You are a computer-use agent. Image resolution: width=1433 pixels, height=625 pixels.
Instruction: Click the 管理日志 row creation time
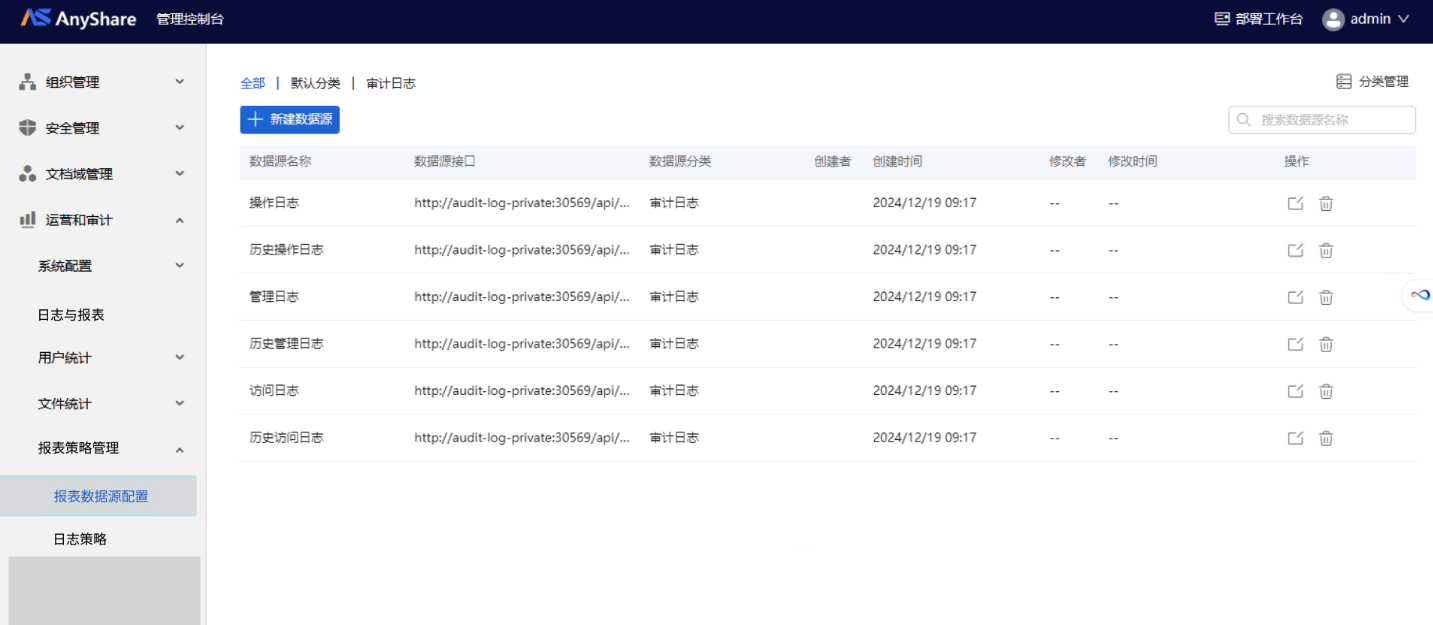pos(925,297)
